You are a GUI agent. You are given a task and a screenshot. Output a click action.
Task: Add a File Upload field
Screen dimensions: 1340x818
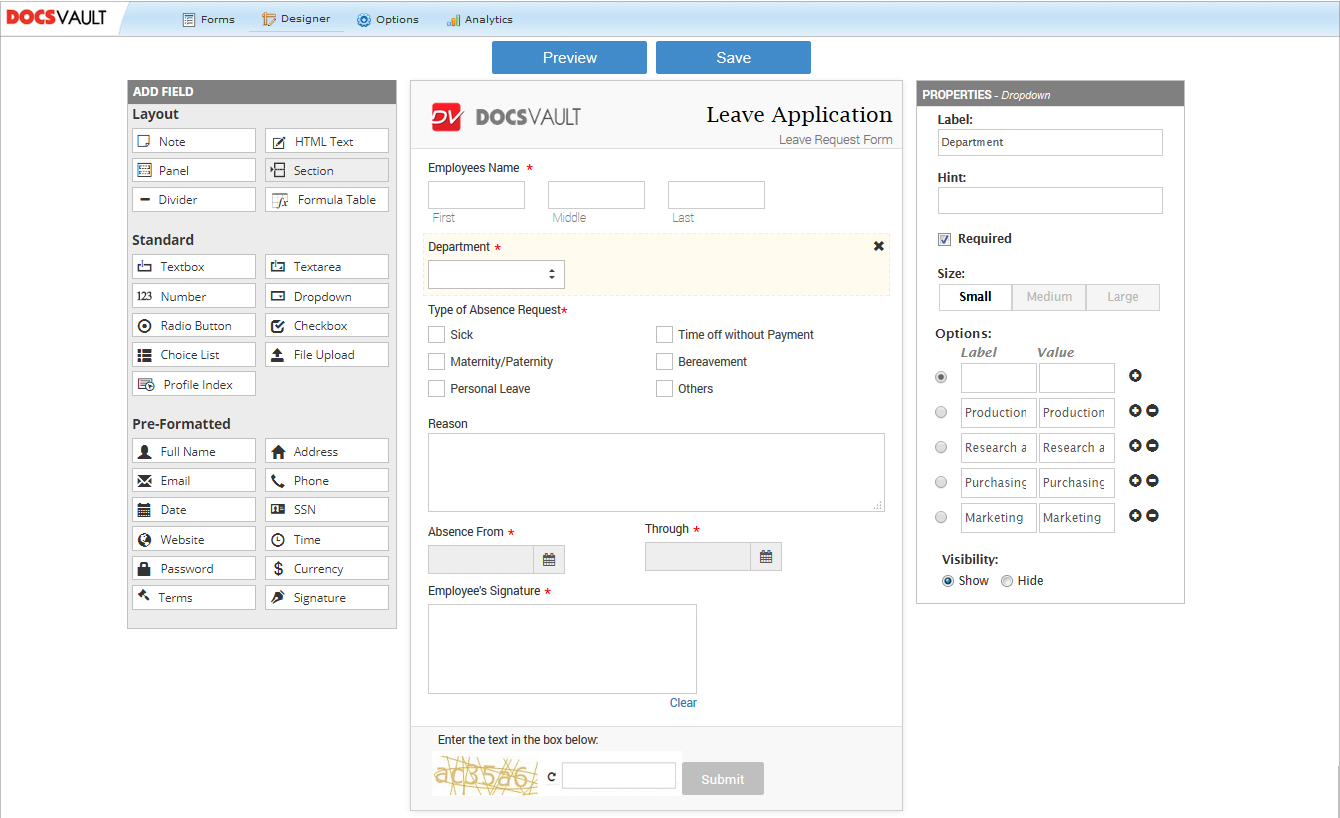click(326, 355)
